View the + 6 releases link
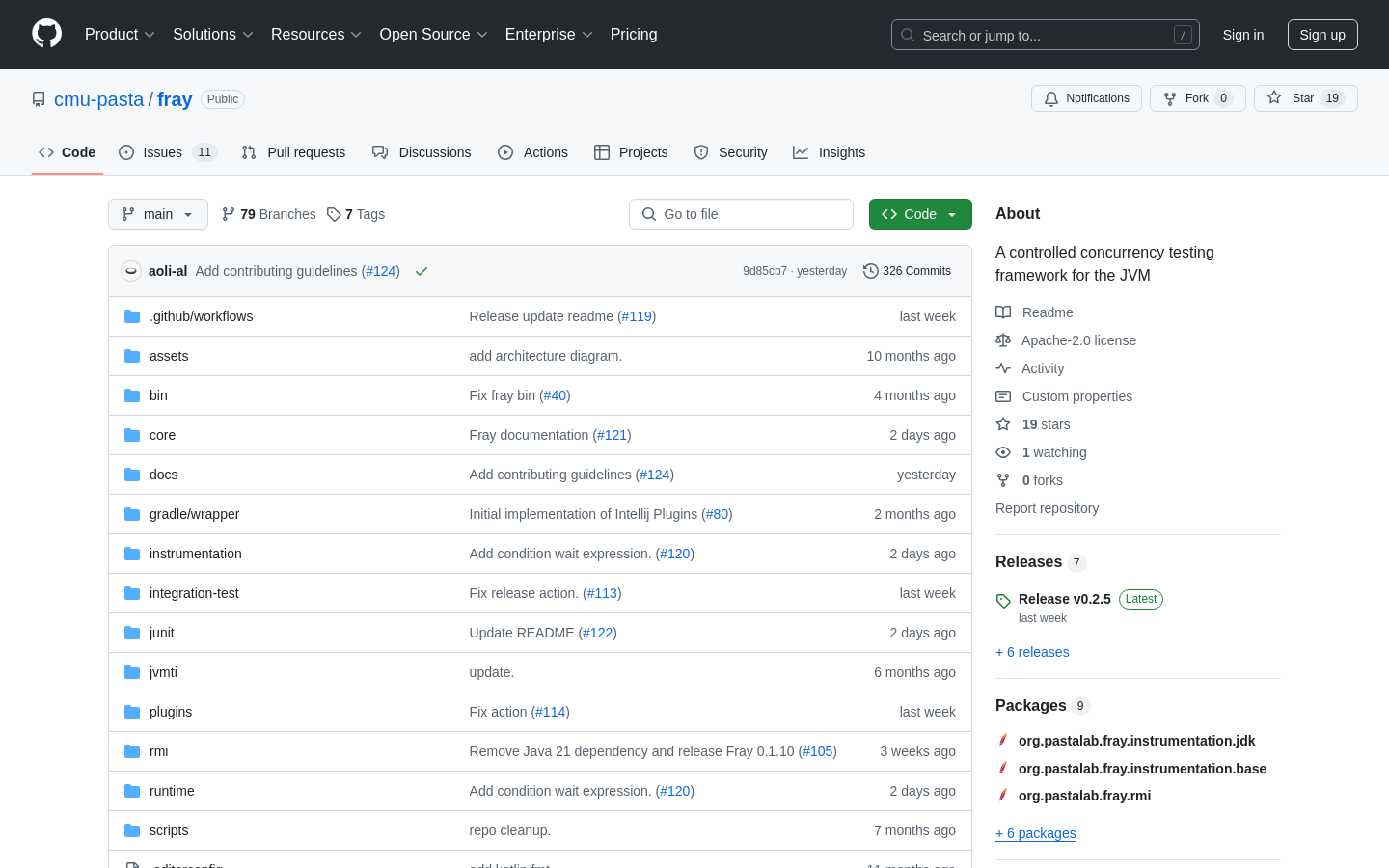The image size is (1389, 868). (1032, 652)
